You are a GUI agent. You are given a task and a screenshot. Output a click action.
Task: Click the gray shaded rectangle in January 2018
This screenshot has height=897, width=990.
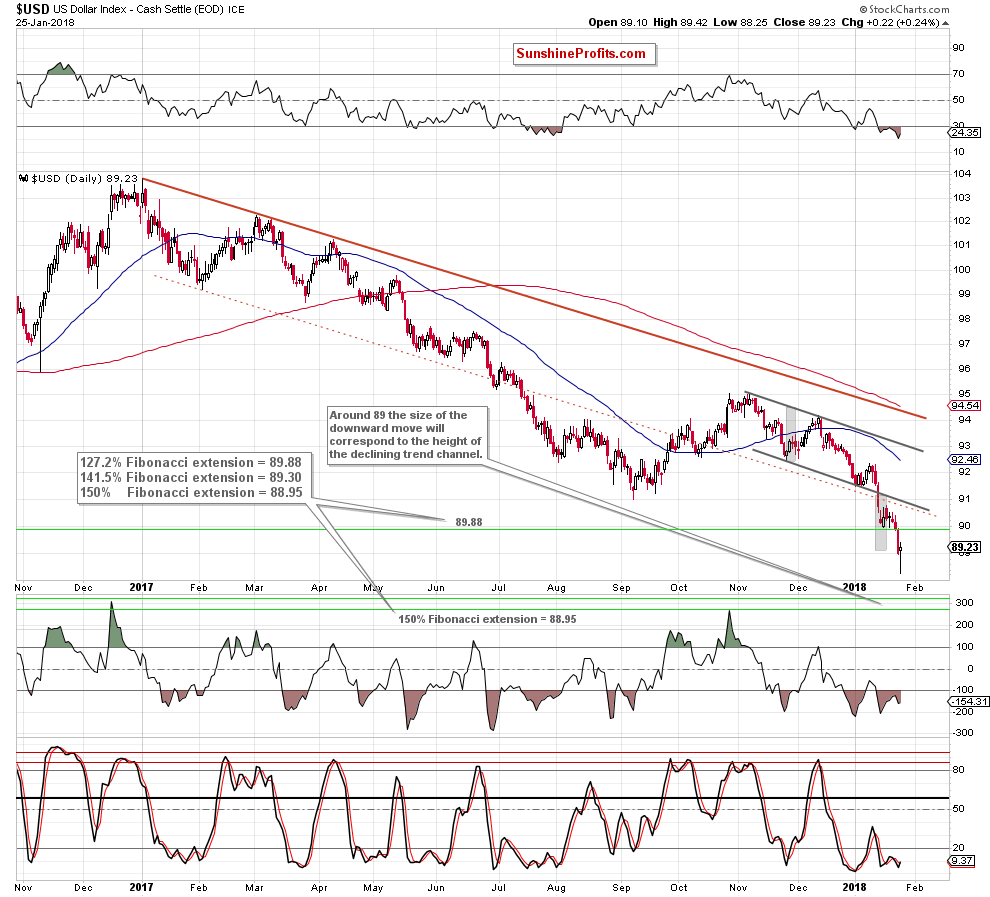coord(880,521)
